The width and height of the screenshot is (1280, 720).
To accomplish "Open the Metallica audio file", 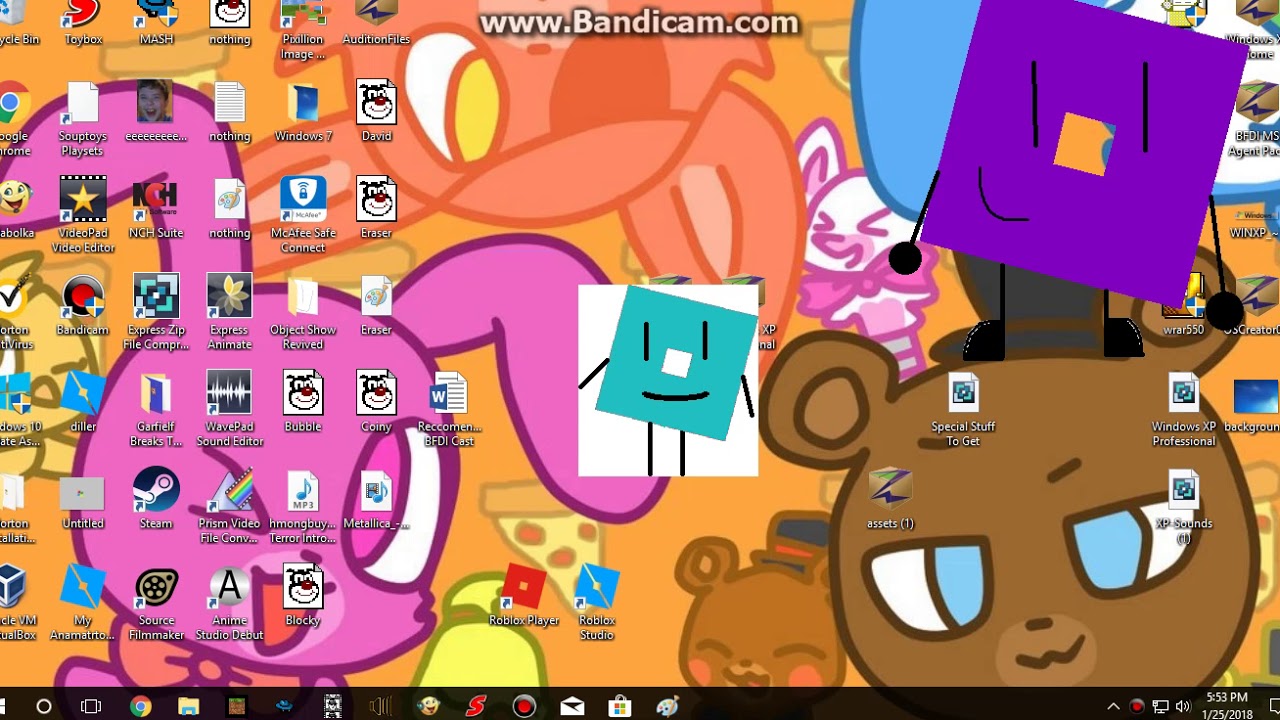I will click(376, 499).
